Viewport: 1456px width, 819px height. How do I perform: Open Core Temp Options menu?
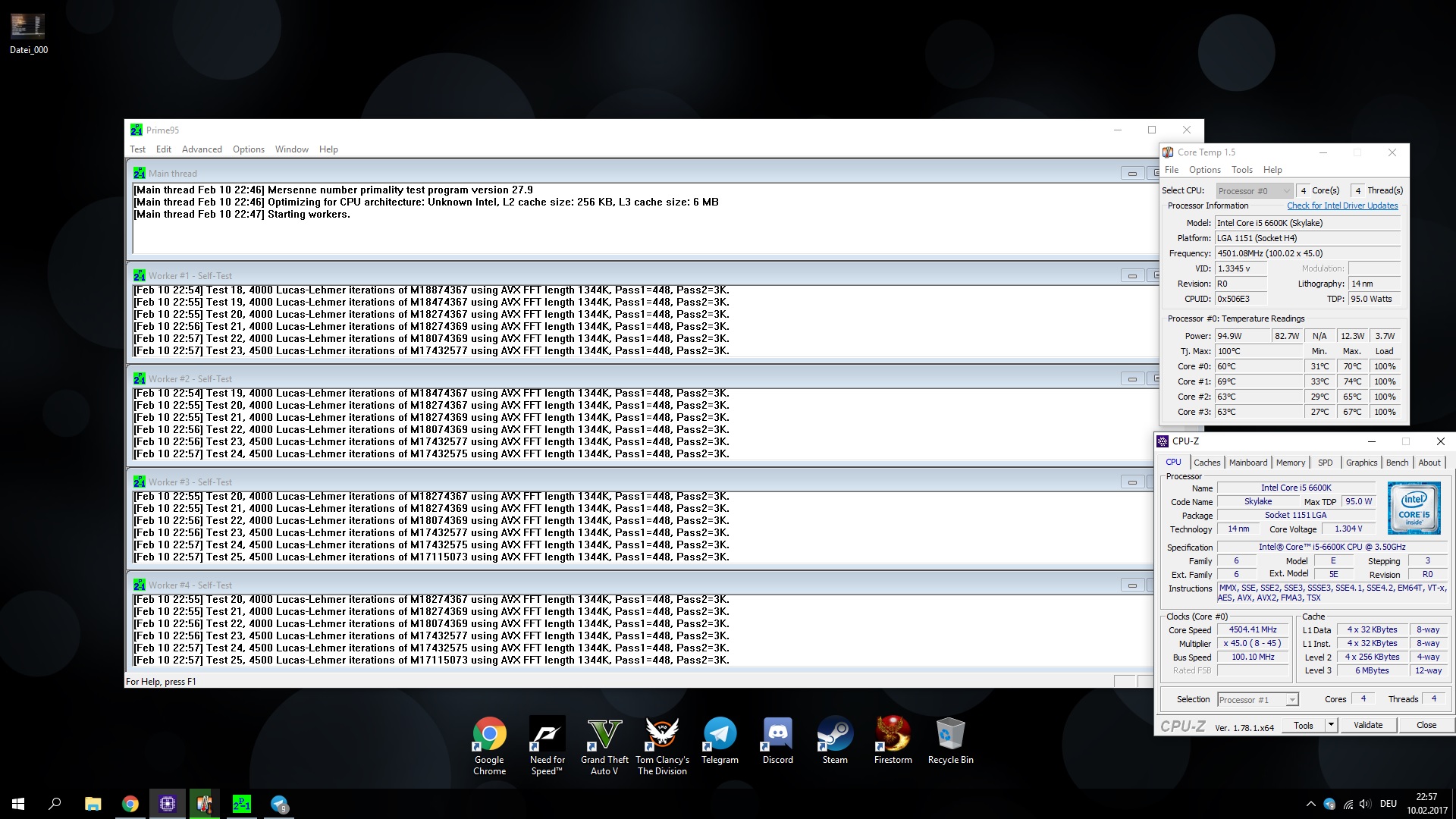(1204, 170)
